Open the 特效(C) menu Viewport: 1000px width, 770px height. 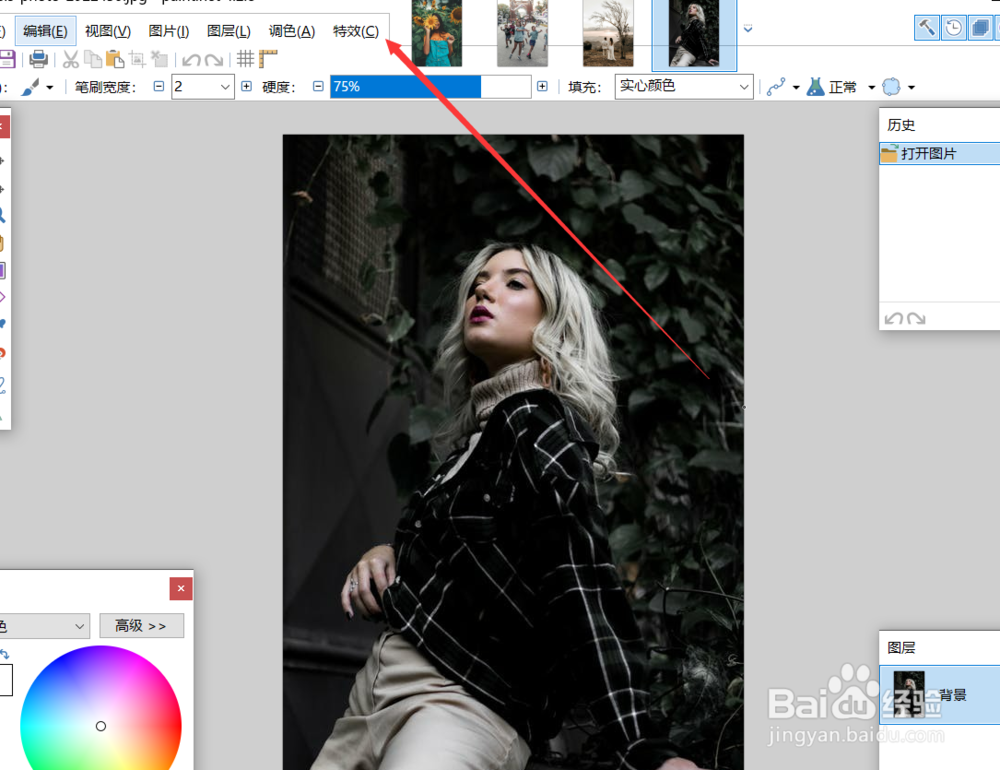pyautogui.click(x=356, y=31)
